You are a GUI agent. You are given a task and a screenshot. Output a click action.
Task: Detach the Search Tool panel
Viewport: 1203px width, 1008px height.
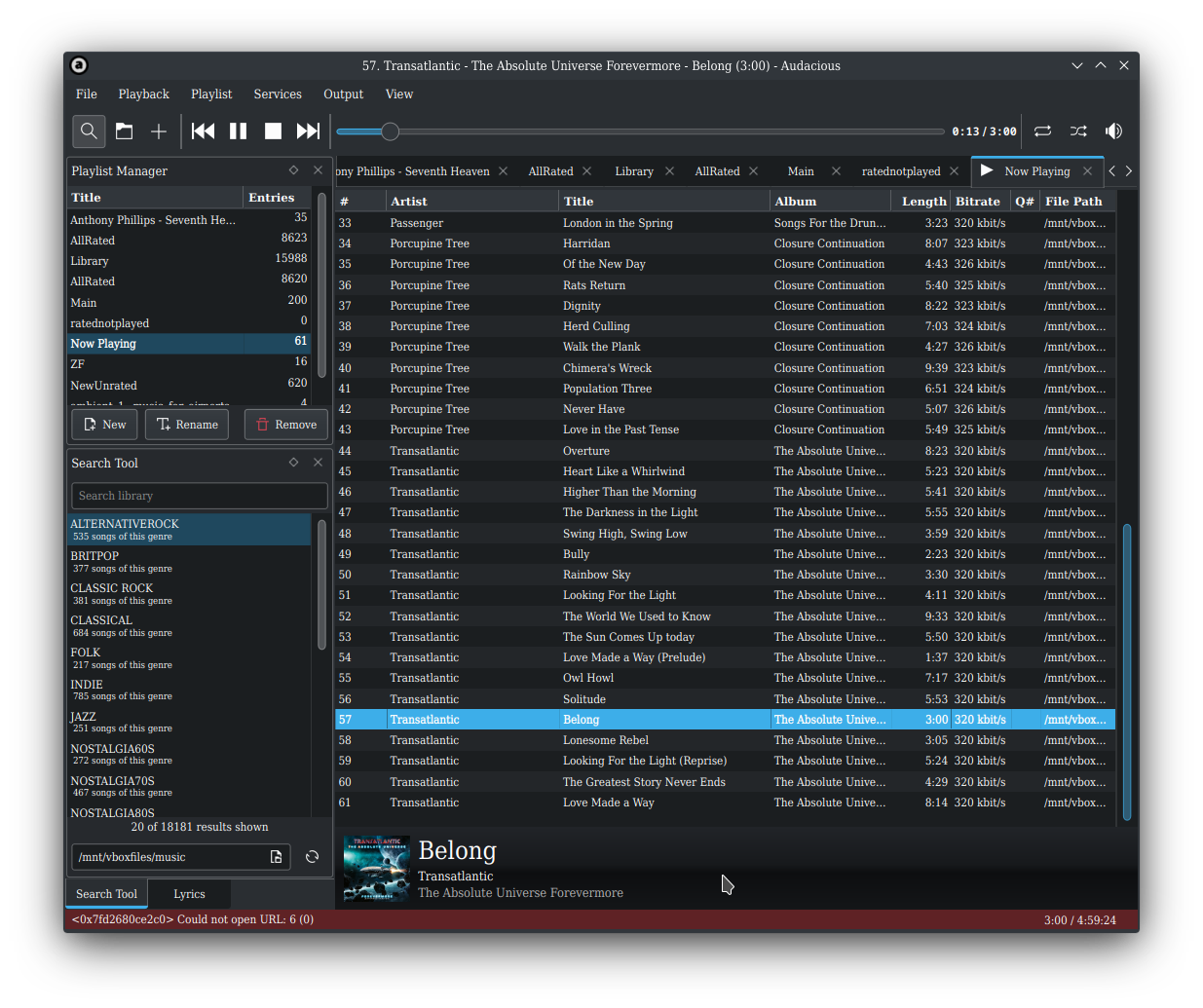[x=293, y=463]
